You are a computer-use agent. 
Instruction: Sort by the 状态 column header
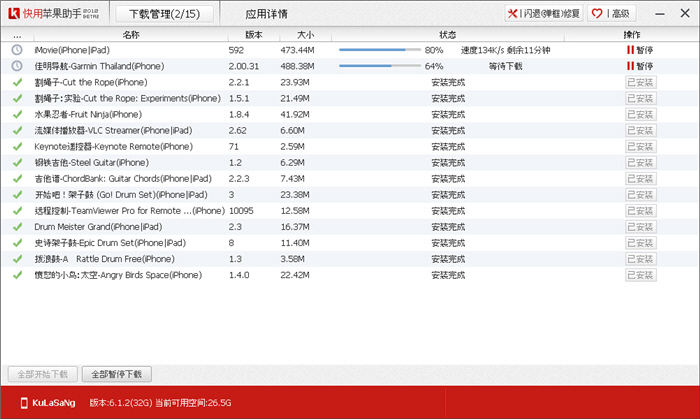pos(447,35)
